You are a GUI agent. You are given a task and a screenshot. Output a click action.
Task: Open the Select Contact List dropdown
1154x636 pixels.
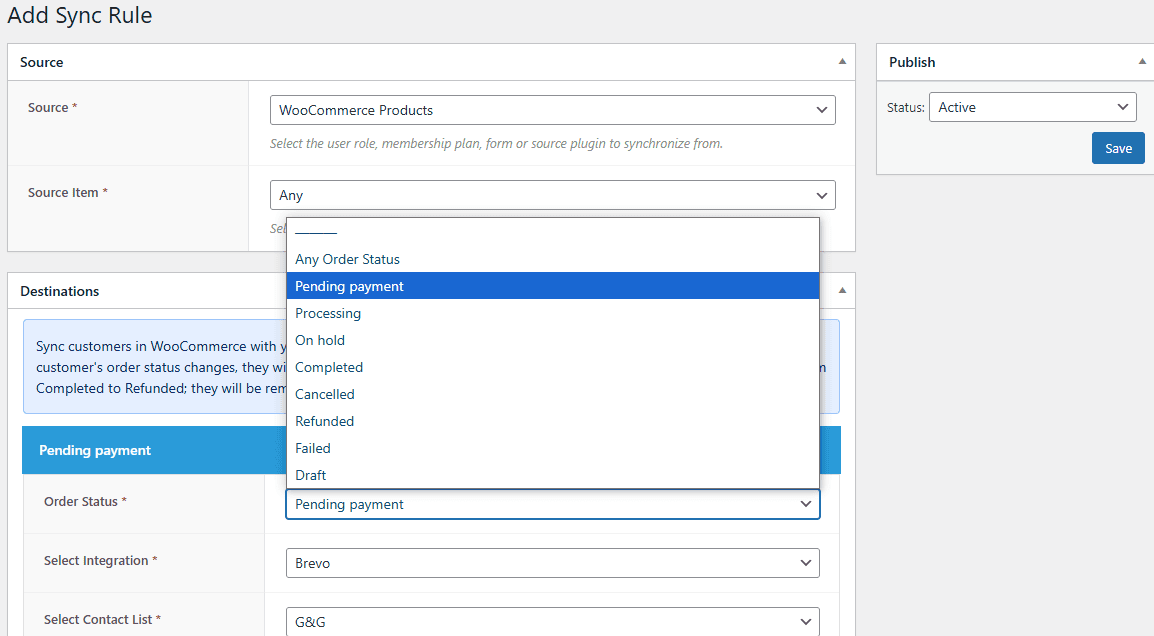552,622
